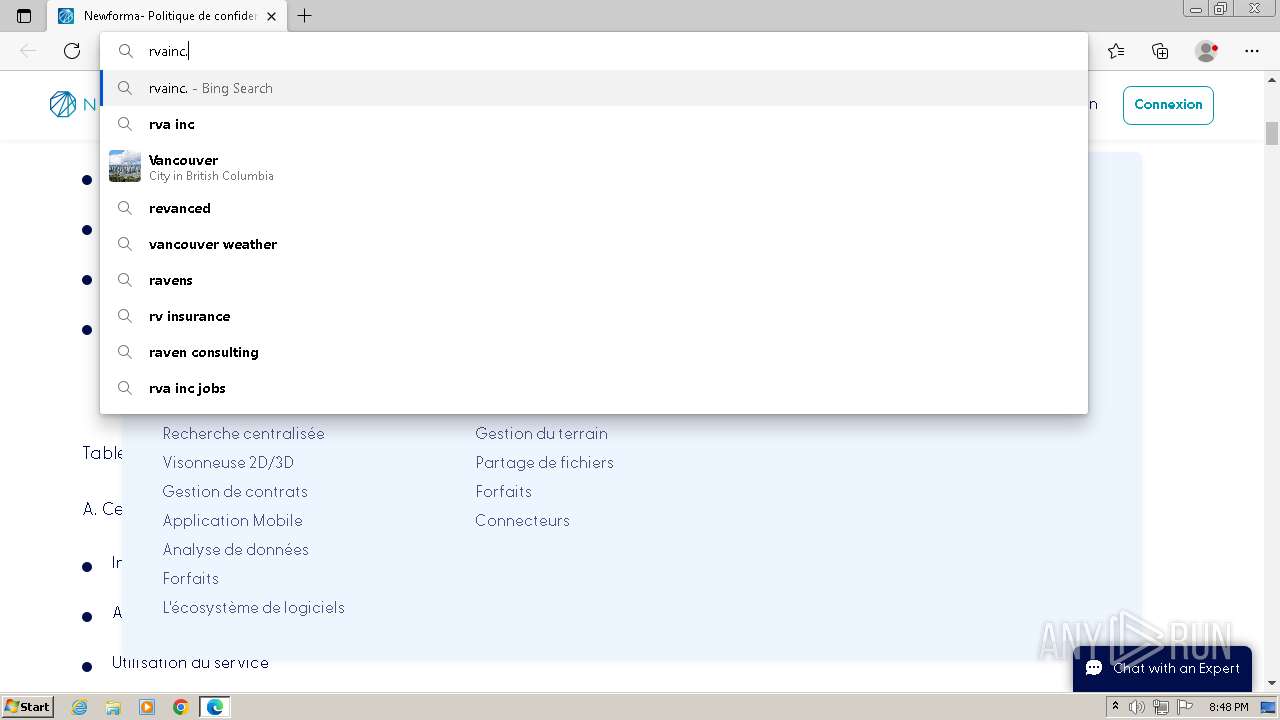Open the browser Settings and more menu
This screenshot has height=720, width=1280.
coord(1252,51)
